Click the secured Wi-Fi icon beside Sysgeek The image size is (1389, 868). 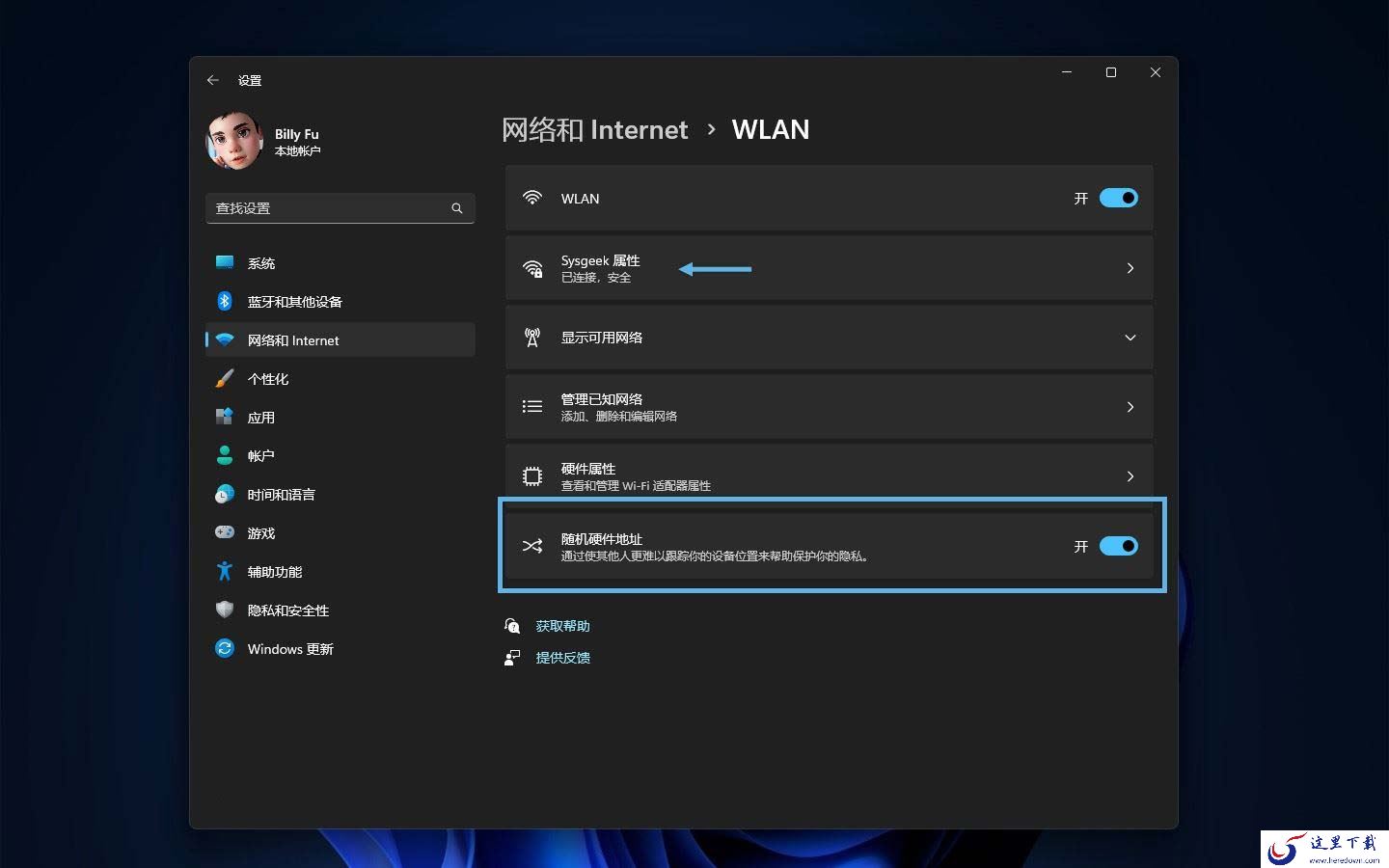pyautogui.click(x=532, y=268)
